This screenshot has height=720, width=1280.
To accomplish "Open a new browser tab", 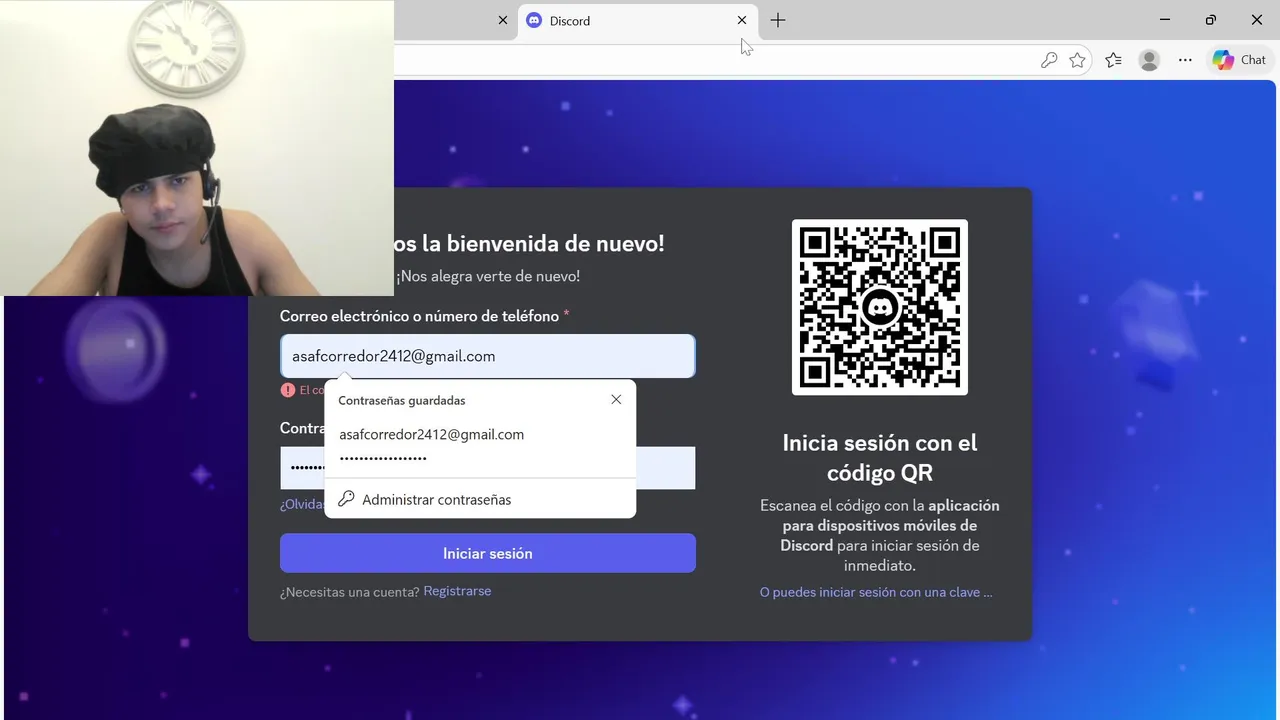I will click(x=778, y=20).
